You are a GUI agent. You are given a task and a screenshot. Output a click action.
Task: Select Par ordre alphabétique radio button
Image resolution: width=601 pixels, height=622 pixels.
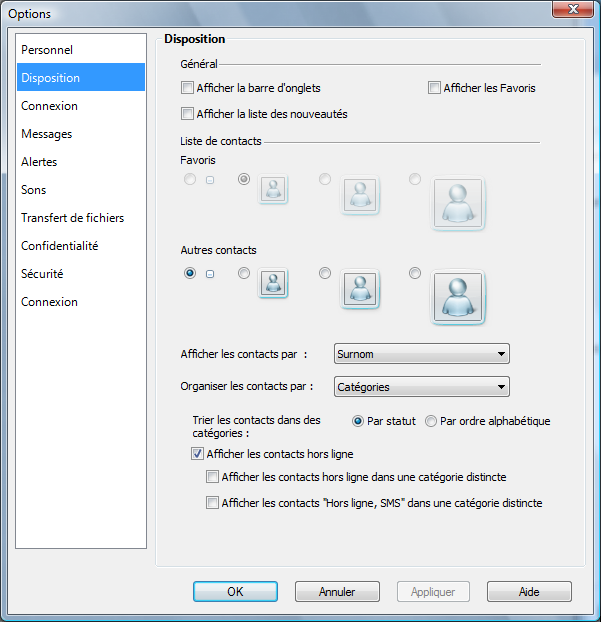click(431, 421)
